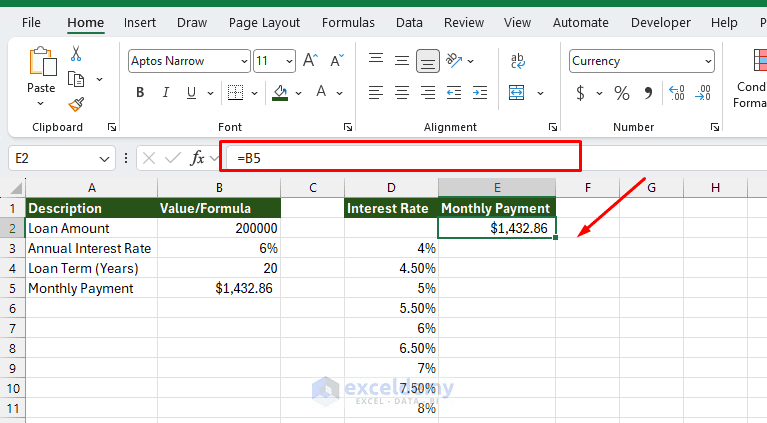Image resolution: width=767 pixels, height=423 pixels.
Task: Decrease font size with smaller A
Action: (337, 61)
